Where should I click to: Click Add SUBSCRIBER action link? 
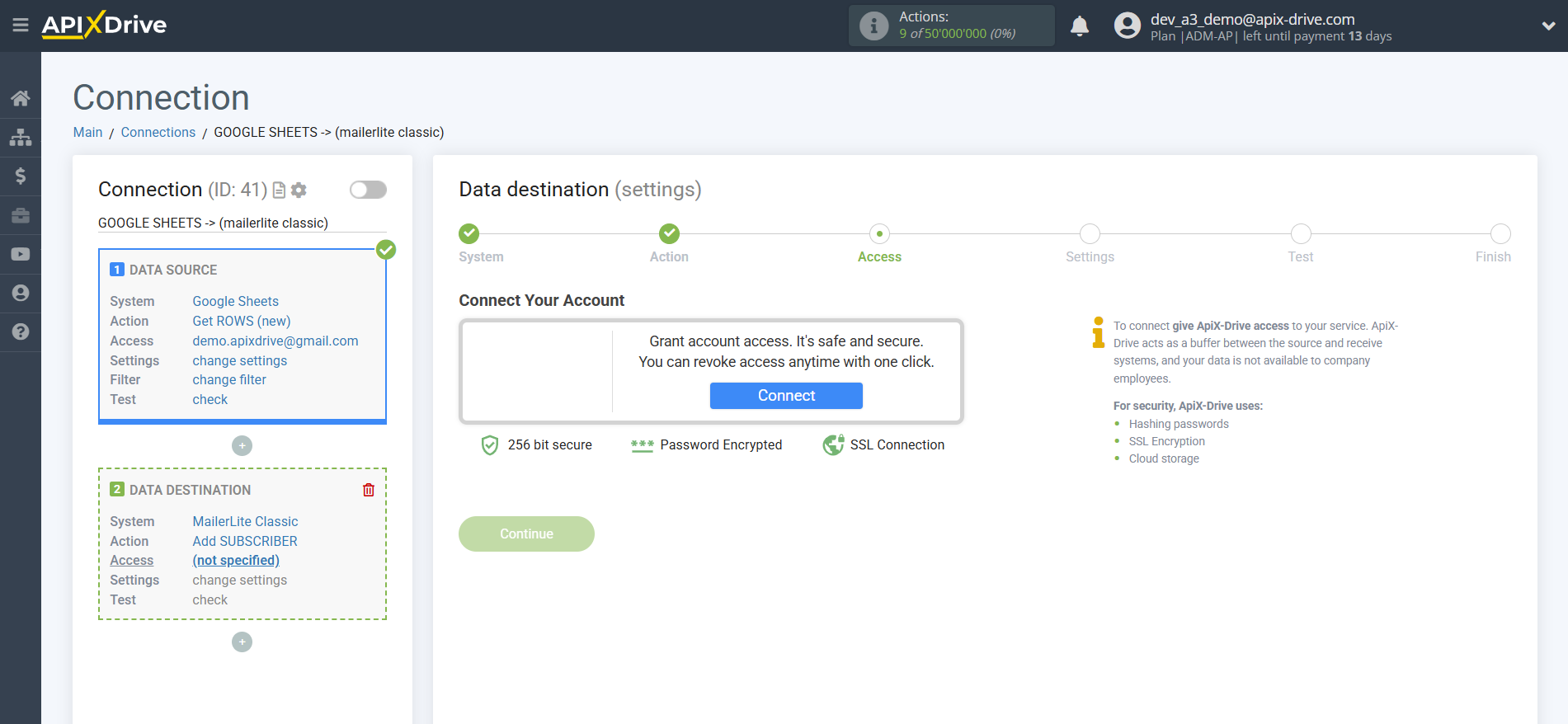pyautogui.click(x=245, y=541)
